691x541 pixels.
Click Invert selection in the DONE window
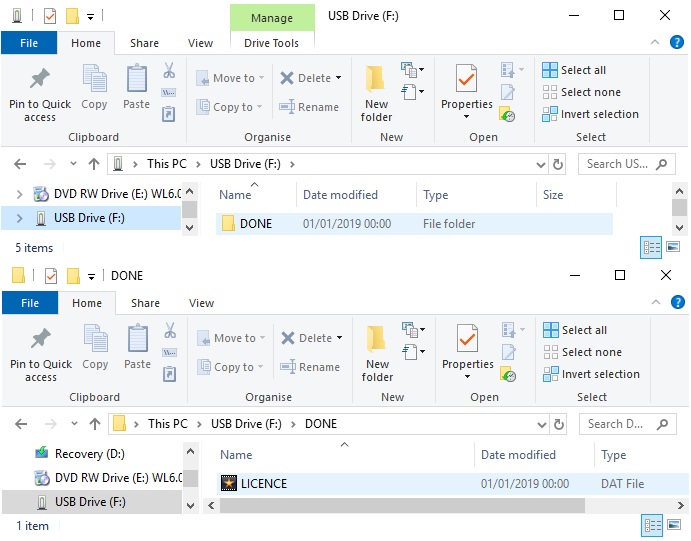click(591, 374)
